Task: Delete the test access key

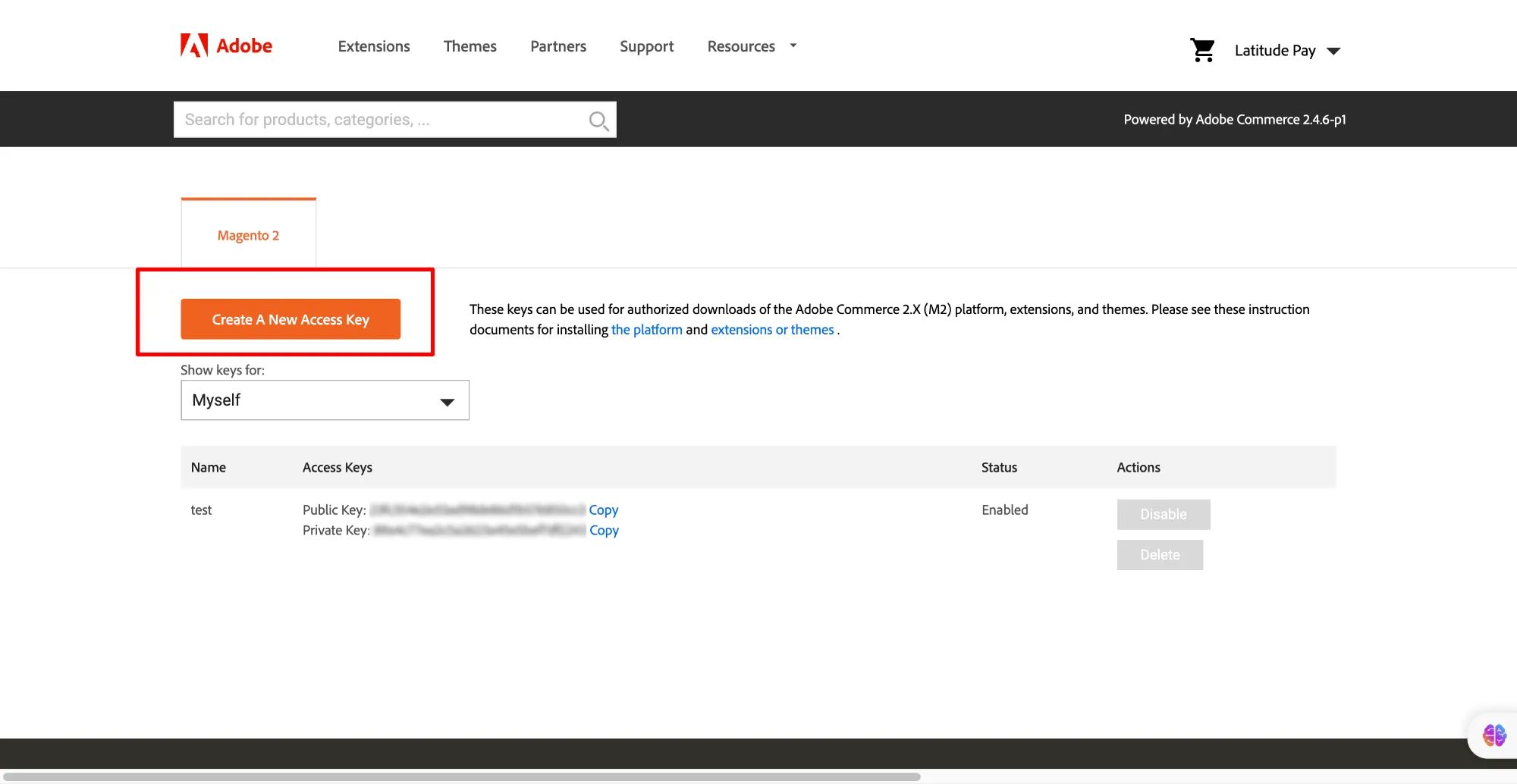Action: (x=1160, y=555)
